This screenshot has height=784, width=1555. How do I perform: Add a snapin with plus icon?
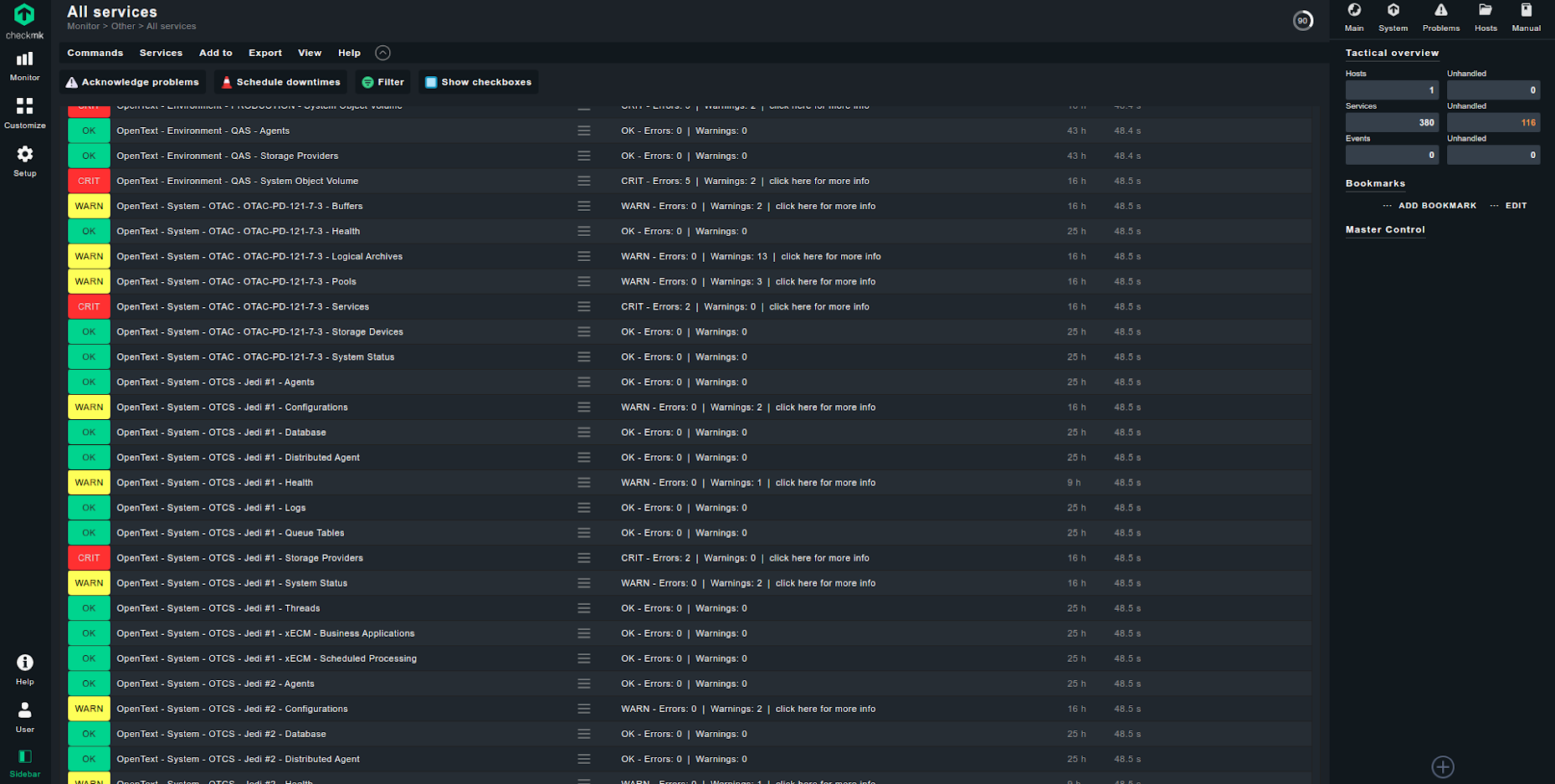(1442, 766)
